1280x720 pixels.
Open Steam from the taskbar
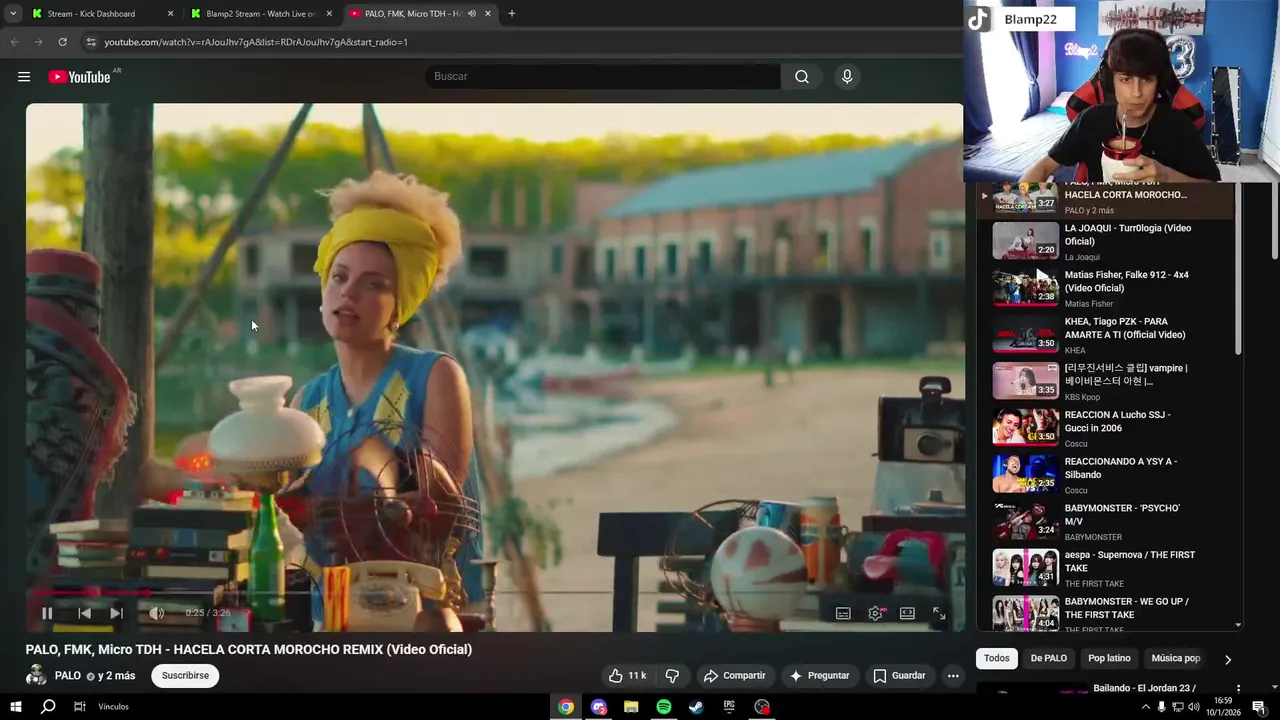click(x=696, y=707)
